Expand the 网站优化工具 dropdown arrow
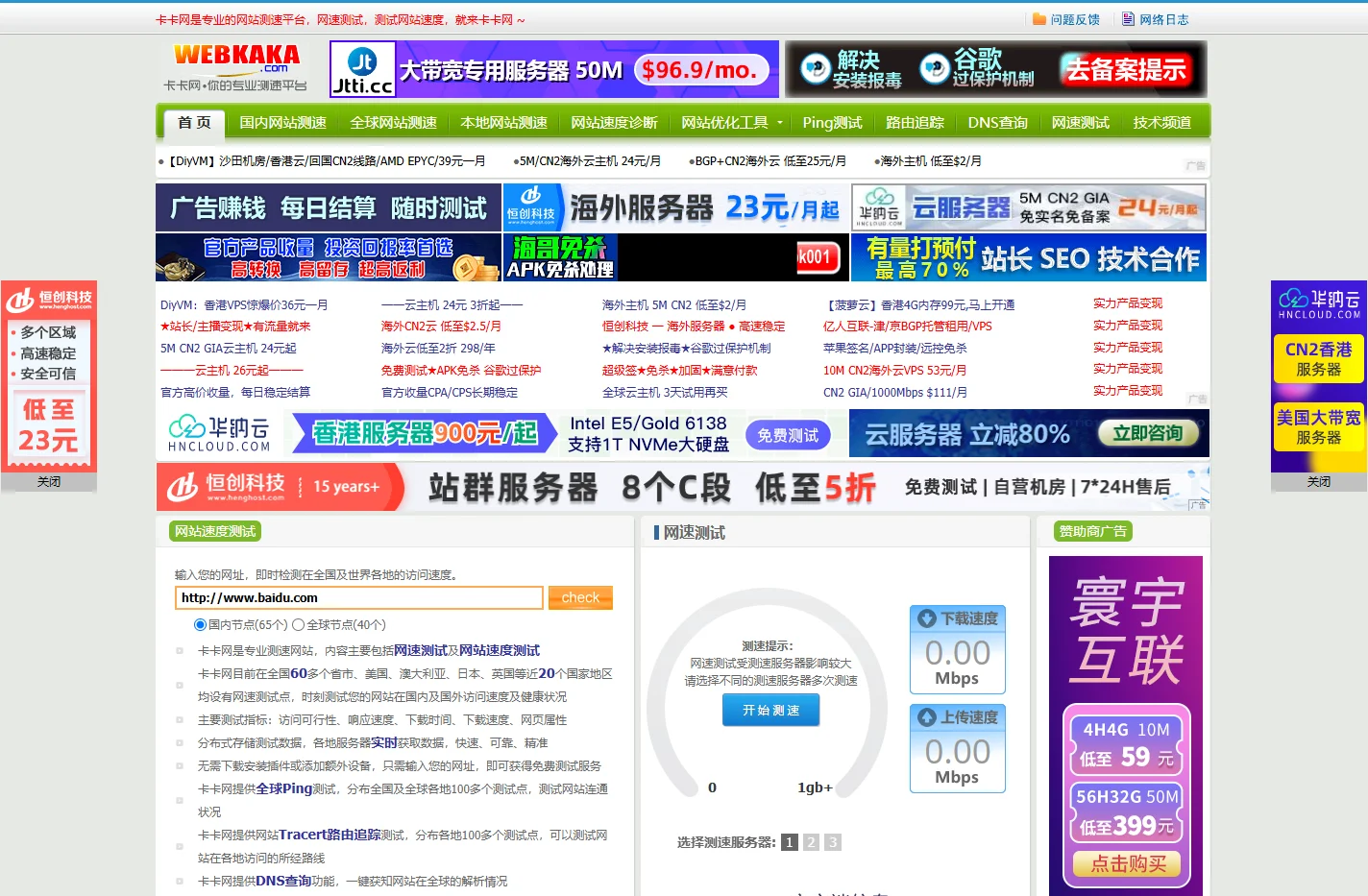Image resolution: width=1368 pixels, height=896 pixels. pyautogui.click(x=780, y=123)
